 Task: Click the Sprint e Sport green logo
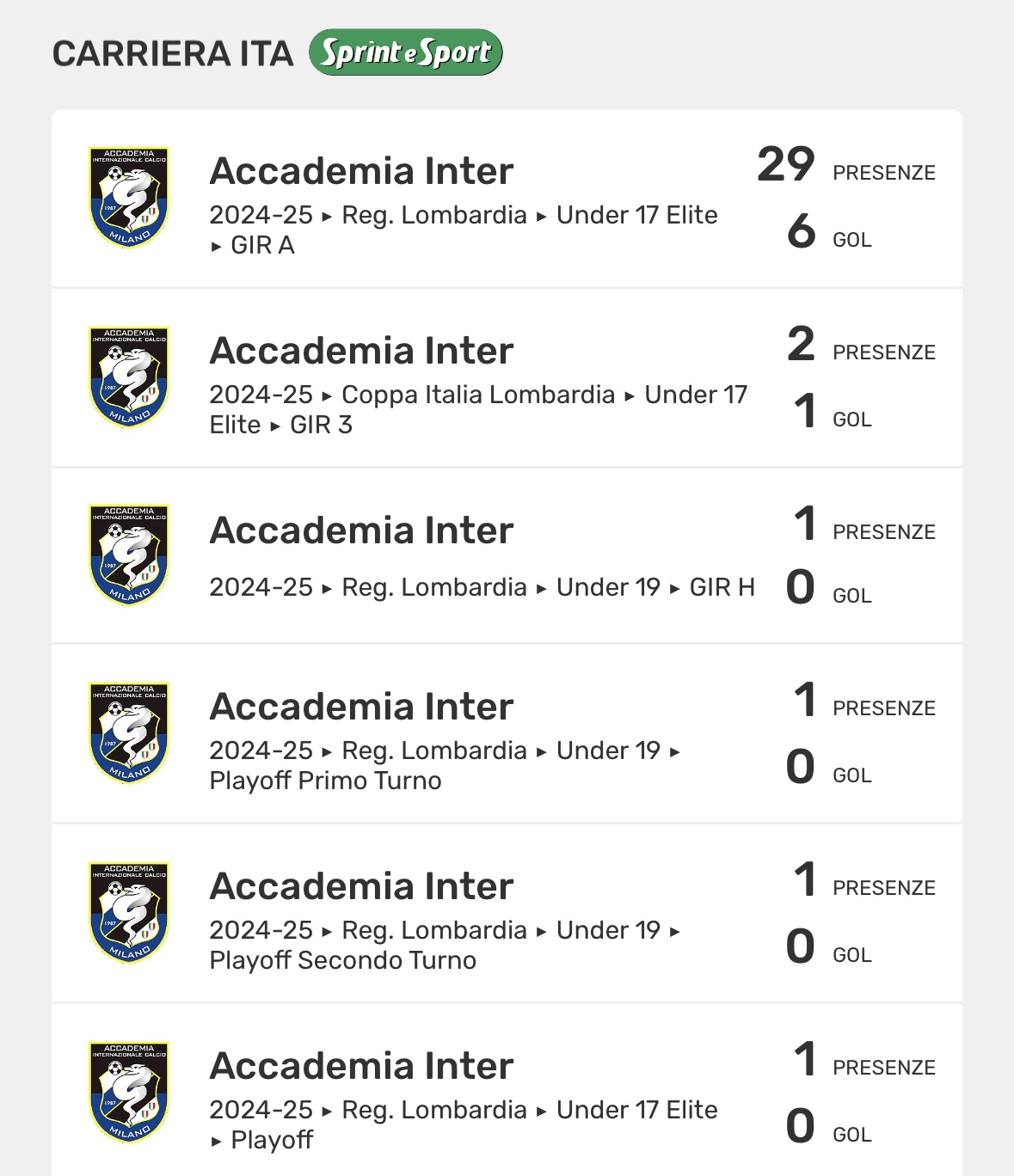pos(405,52)
